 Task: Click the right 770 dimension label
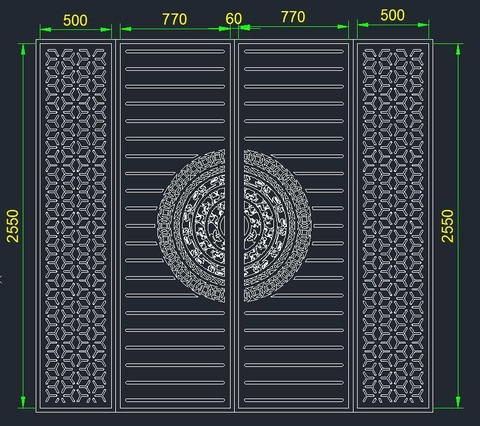coord(293,17)
